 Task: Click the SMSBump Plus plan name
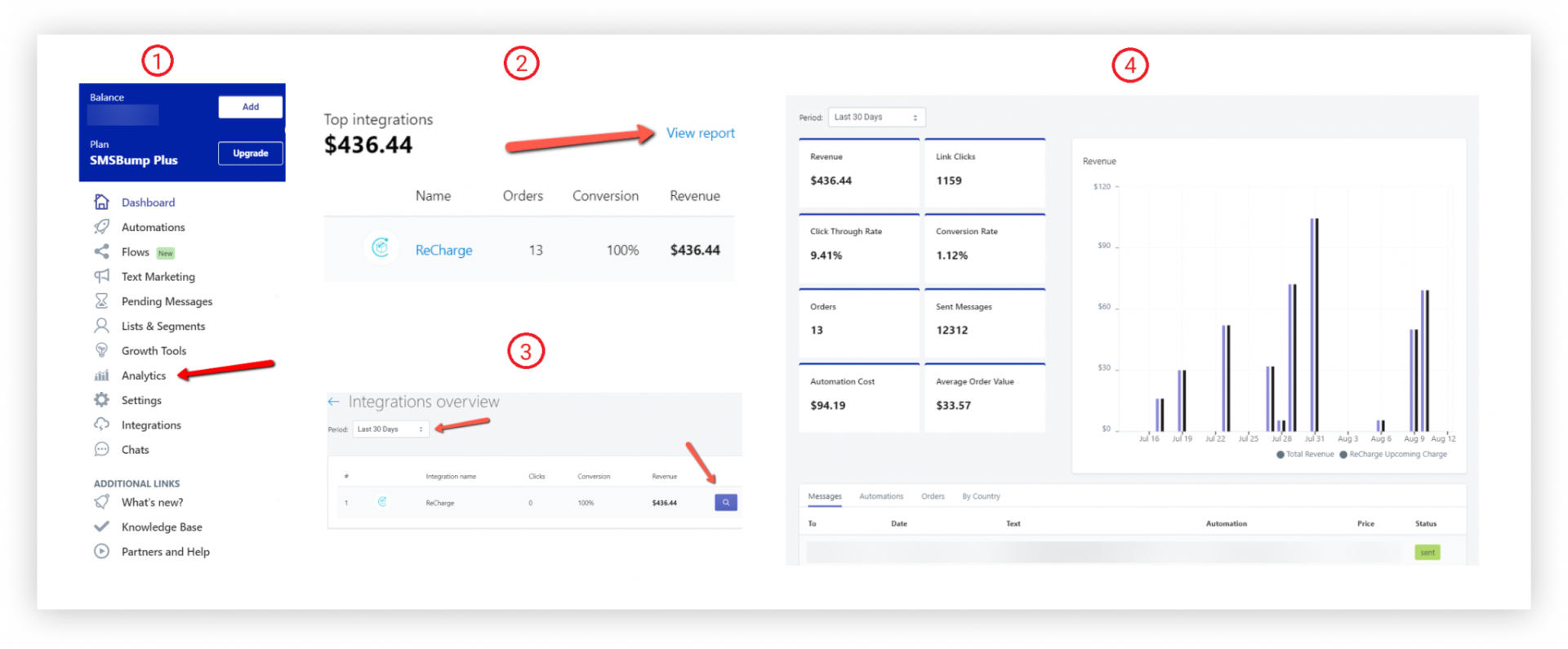[x=133, y=161]
